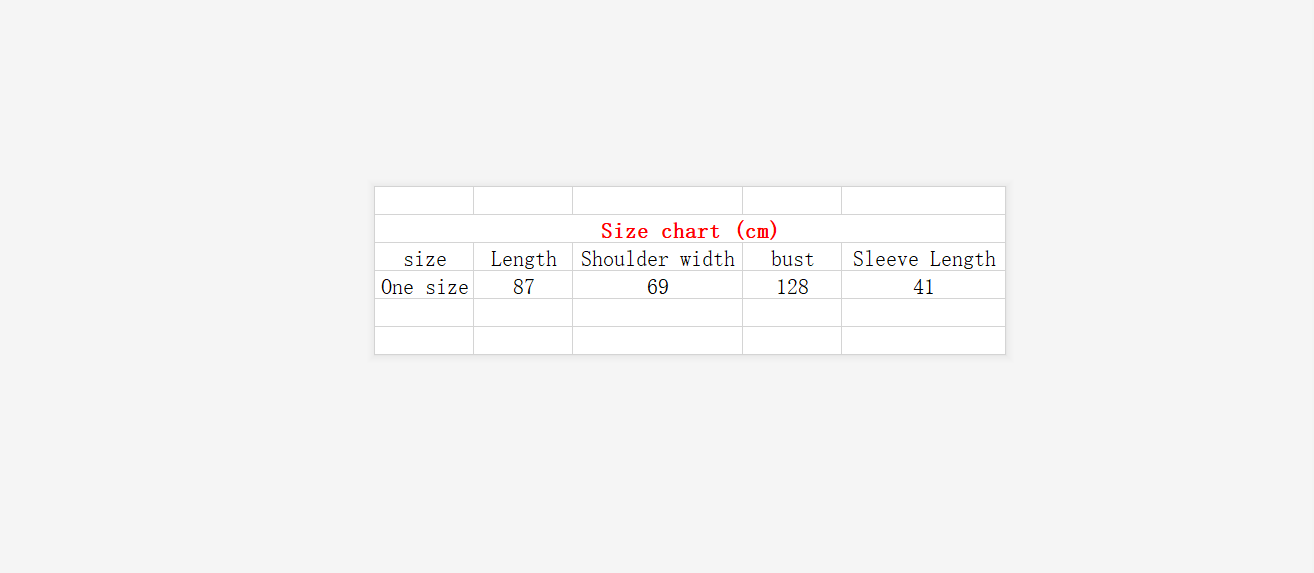Viewport: 1314px width, 573px height.
Task: Select the empty cell directly below "One size"
Action: 424,313
